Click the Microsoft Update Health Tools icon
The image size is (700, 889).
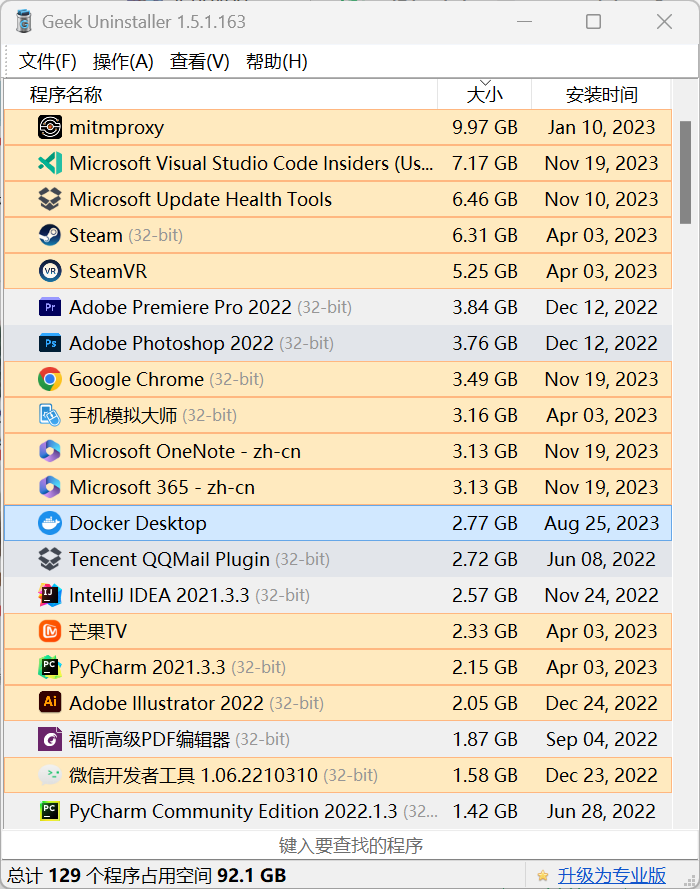click(x=50, y=199)
